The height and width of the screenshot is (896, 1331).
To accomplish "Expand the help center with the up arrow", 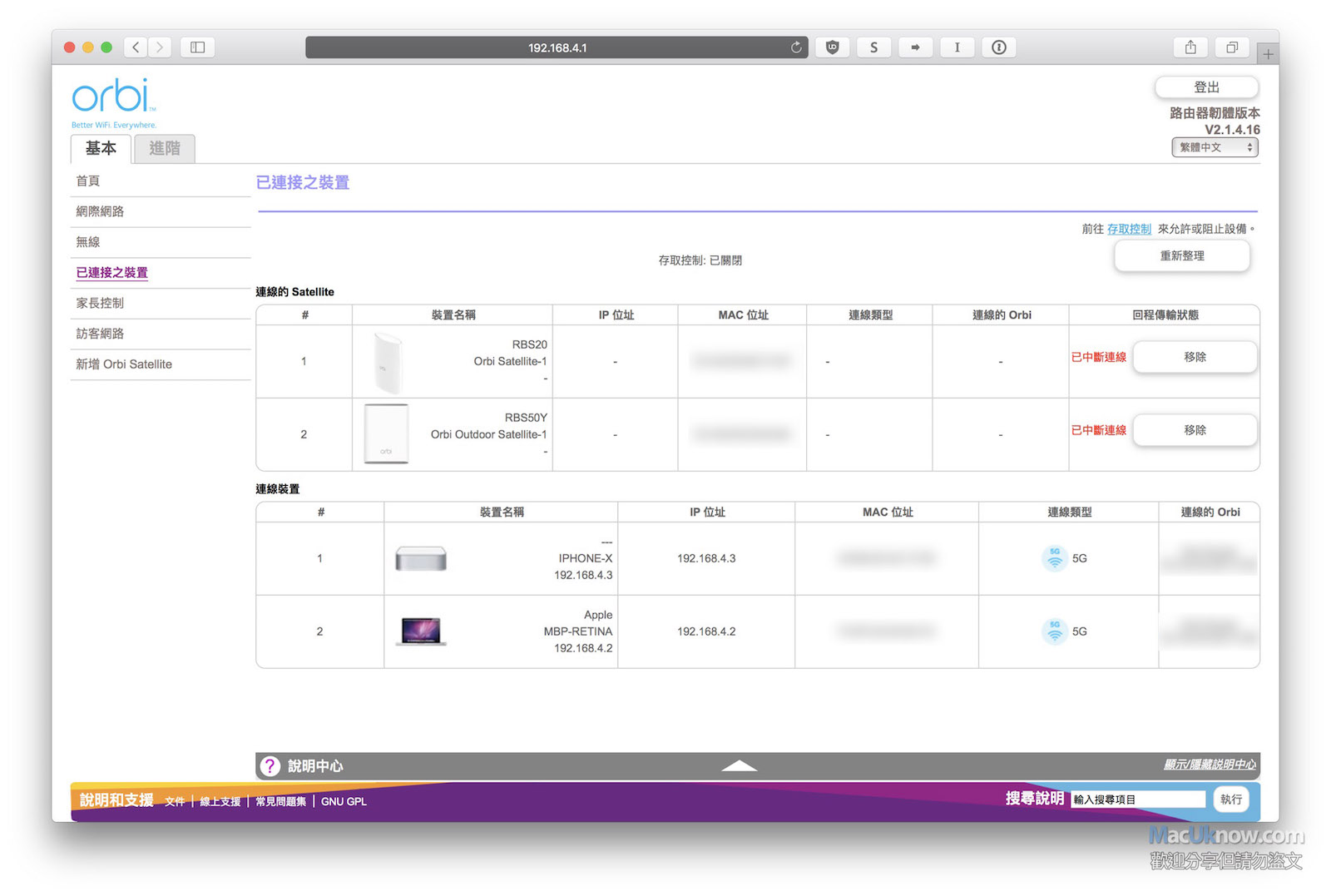I will (x=739, y=766).
